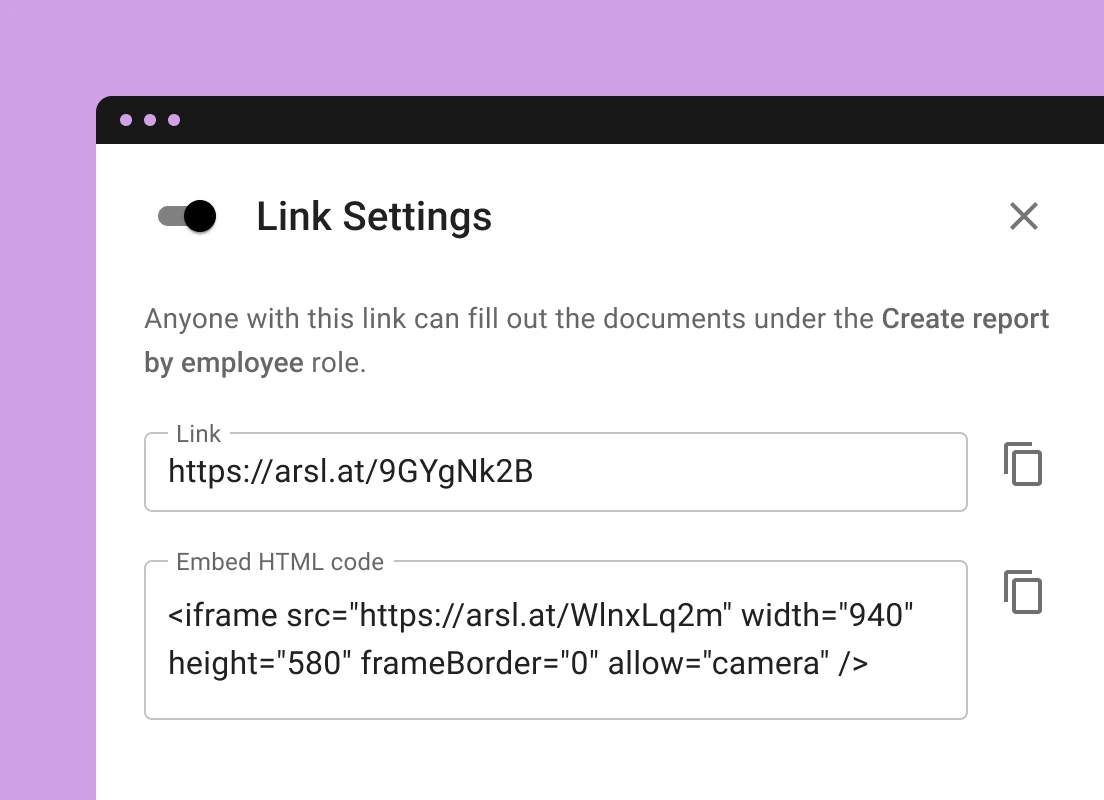Copy the share link to clipboard
The width and height of the screenshot is (1104, 800).
(x=1023, y=465)
